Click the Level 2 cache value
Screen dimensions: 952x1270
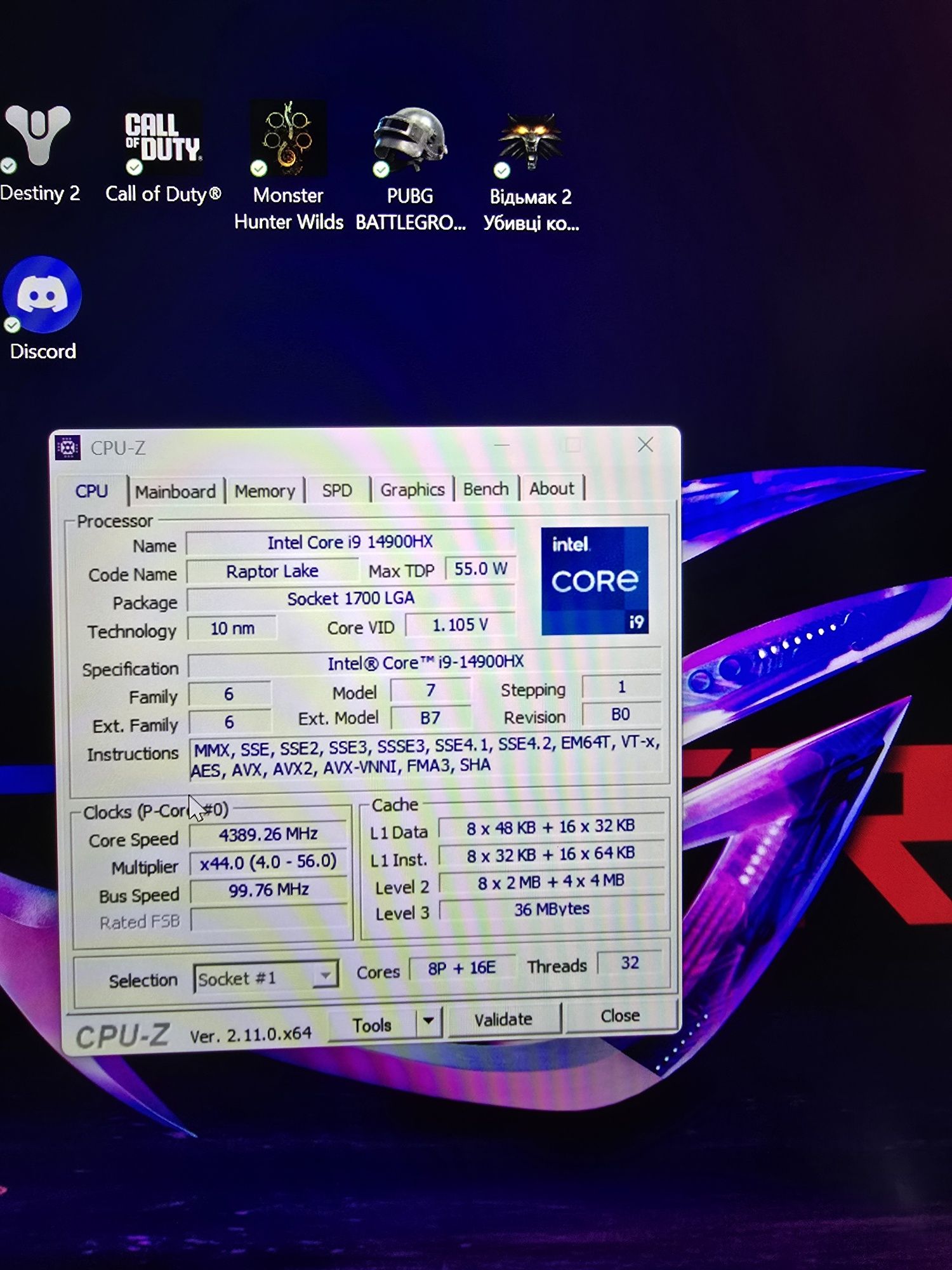(551, 882)
